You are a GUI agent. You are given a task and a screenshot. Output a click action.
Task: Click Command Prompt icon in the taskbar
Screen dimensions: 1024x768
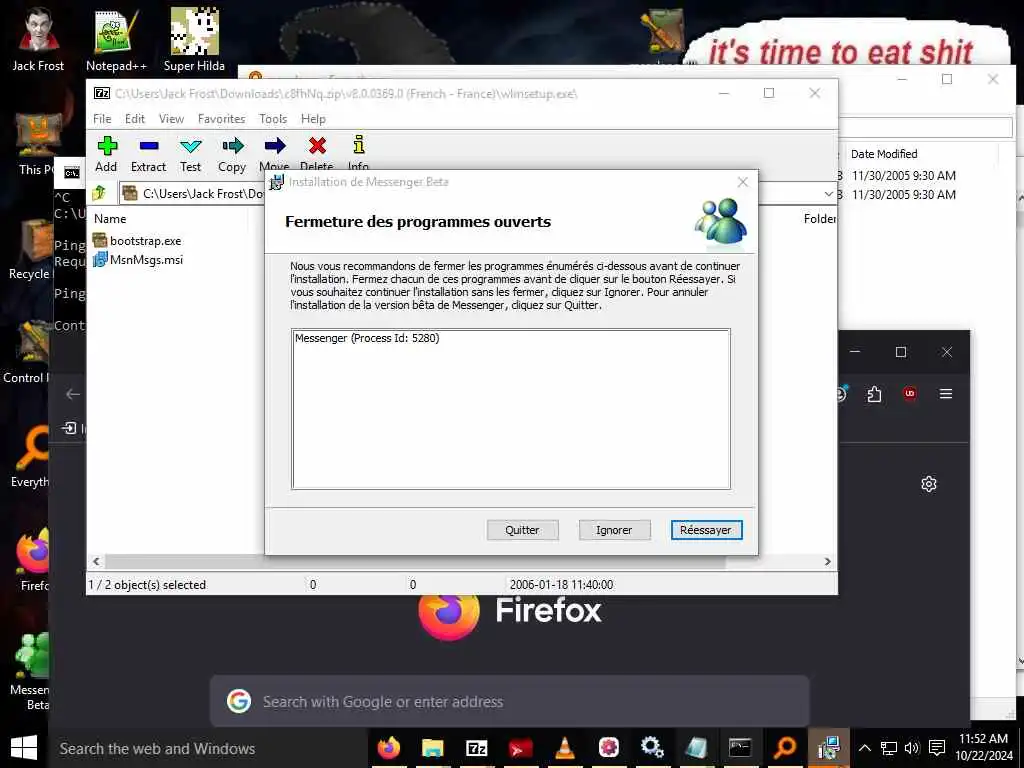click(740, 748)
